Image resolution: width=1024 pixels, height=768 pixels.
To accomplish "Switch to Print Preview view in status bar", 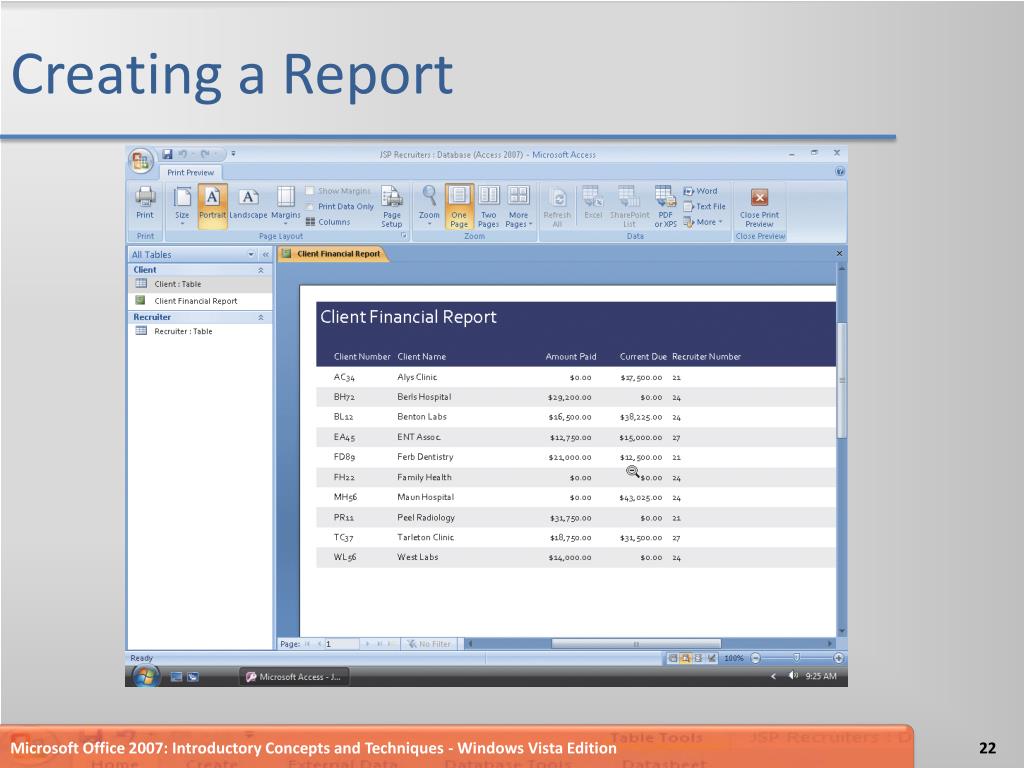I will tap(686, 658).
